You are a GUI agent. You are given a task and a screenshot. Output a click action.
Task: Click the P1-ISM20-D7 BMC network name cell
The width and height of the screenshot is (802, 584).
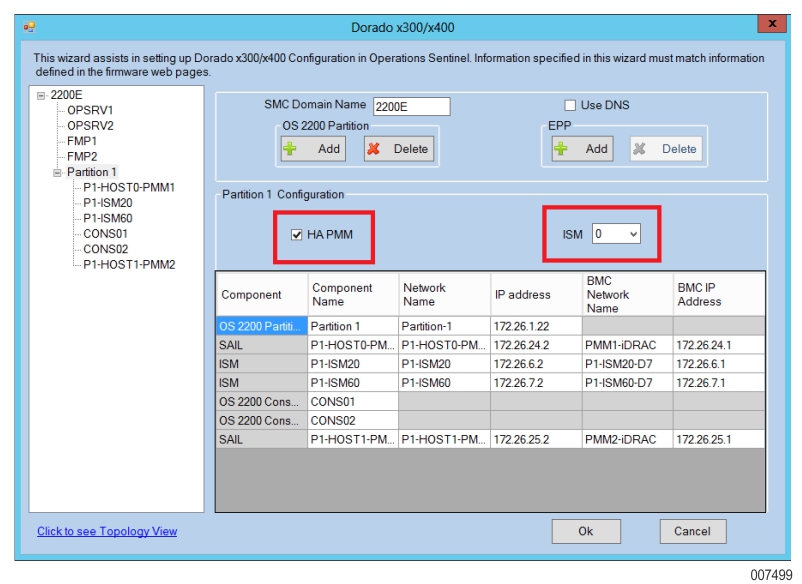click(628, 364)
